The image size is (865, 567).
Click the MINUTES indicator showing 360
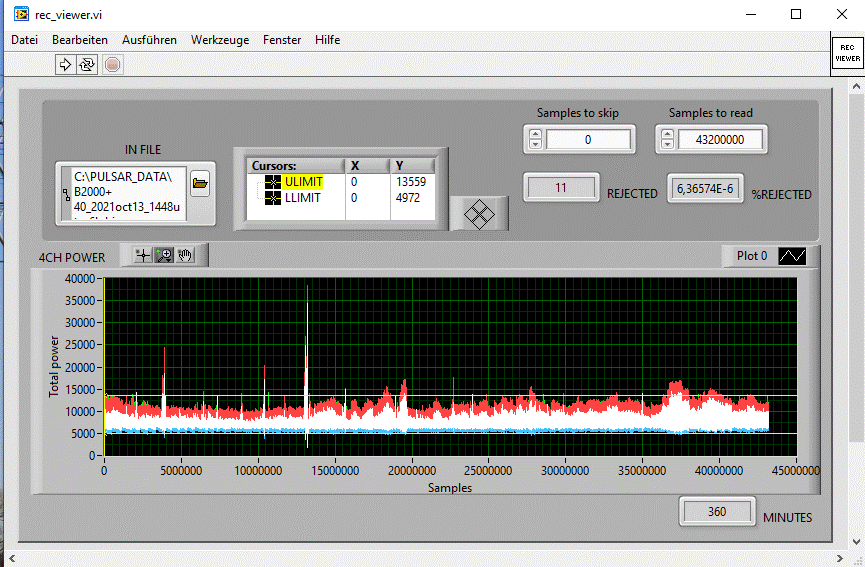717,511
